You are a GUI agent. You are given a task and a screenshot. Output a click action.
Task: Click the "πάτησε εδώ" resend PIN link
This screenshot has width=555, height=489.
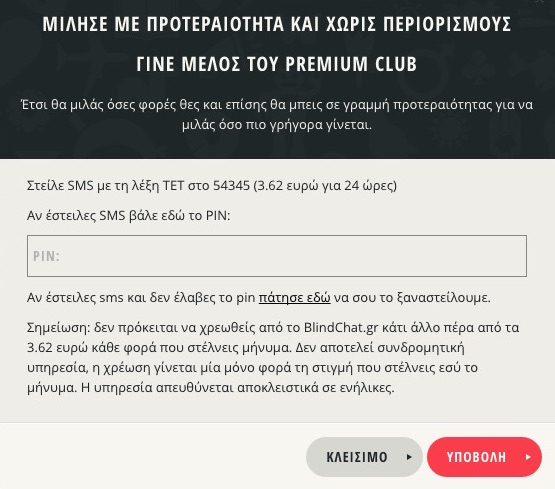(294, 298)
